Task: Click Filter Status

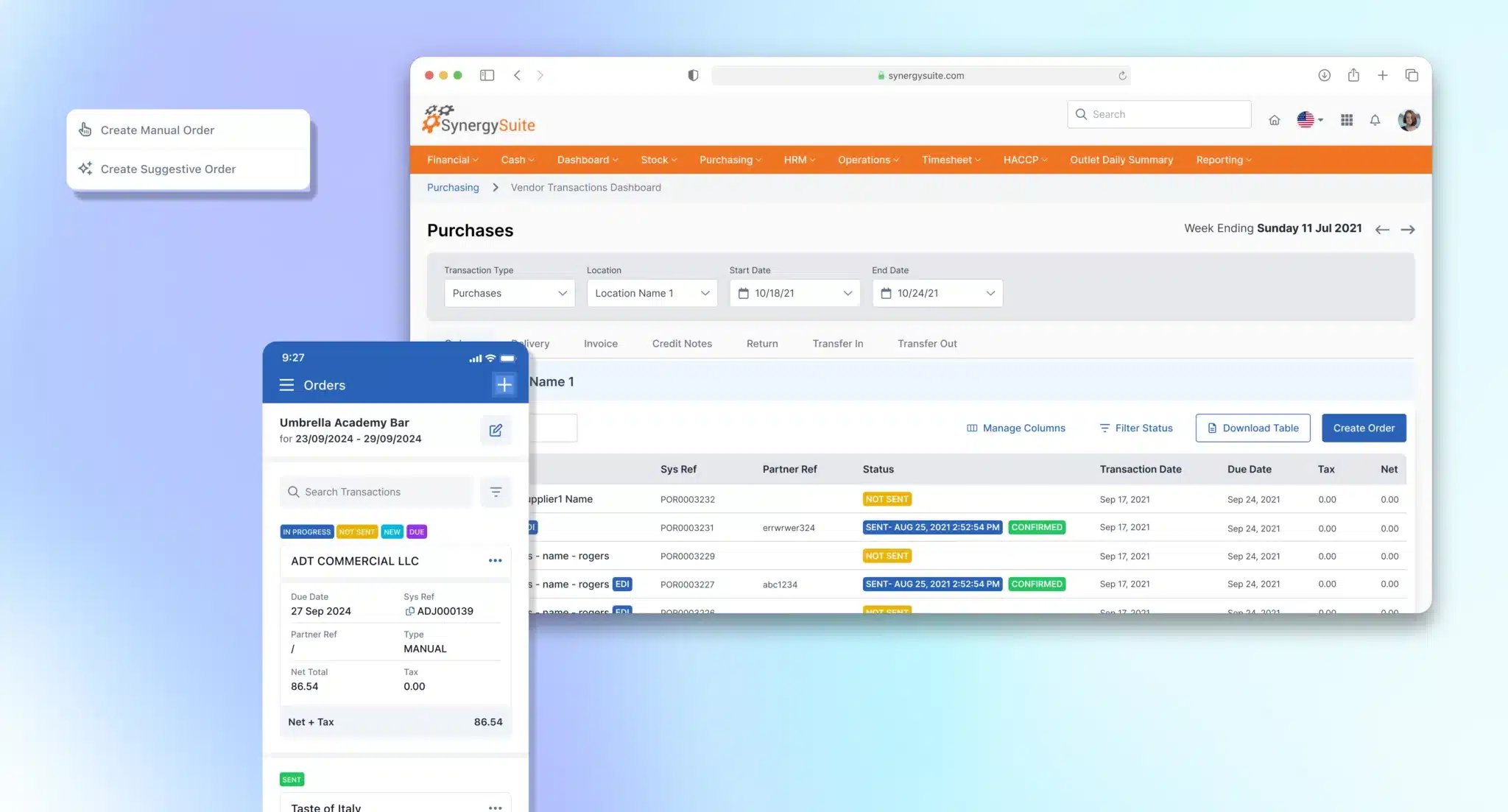Action: point(1135,428)
